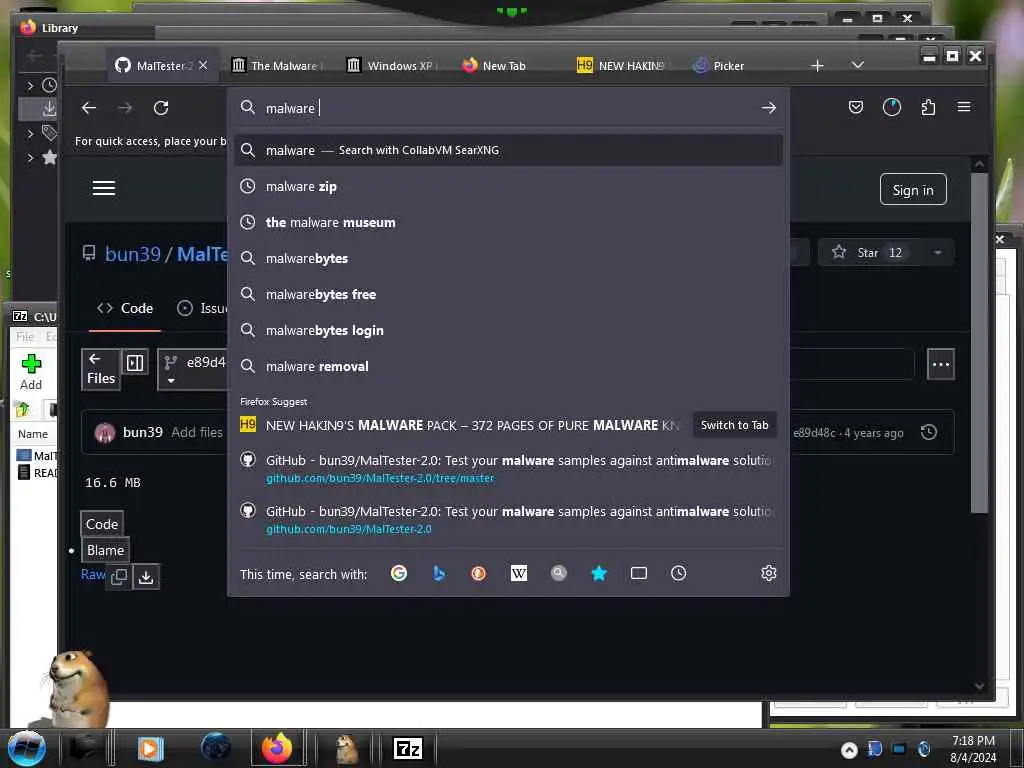Screen dimensions: 1024x768
Task: Open a new tab with the plus button
Action: pyautogui.click(x=817, y=65)
